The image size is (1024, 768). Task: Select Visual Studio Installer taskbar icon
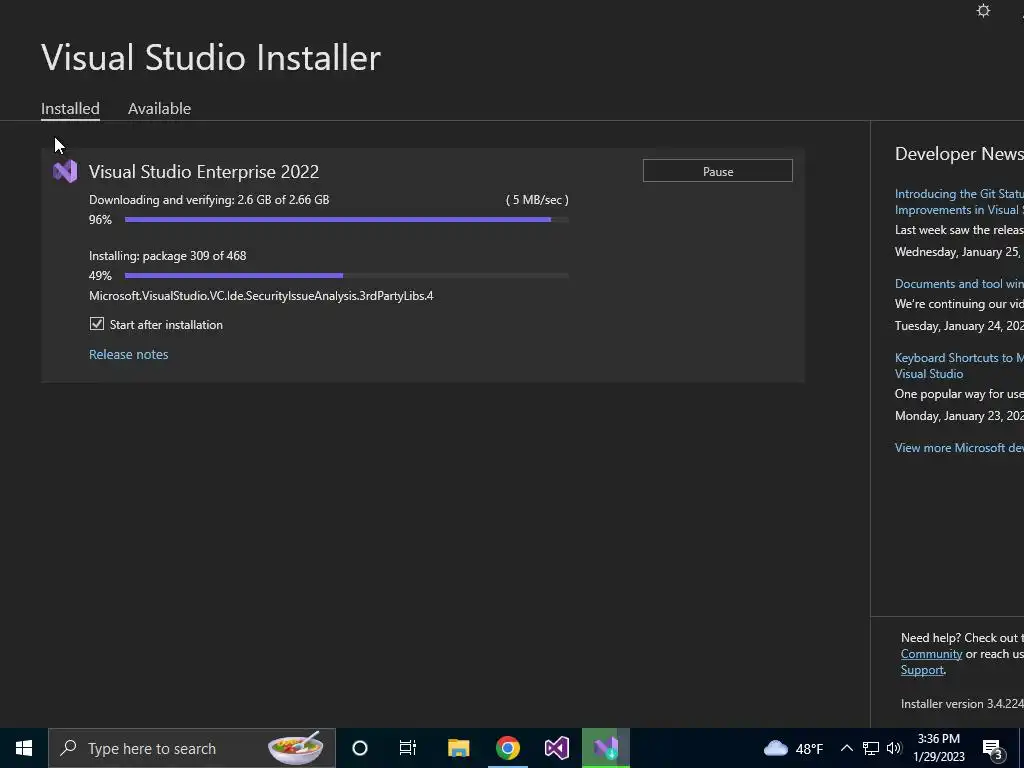606,748
